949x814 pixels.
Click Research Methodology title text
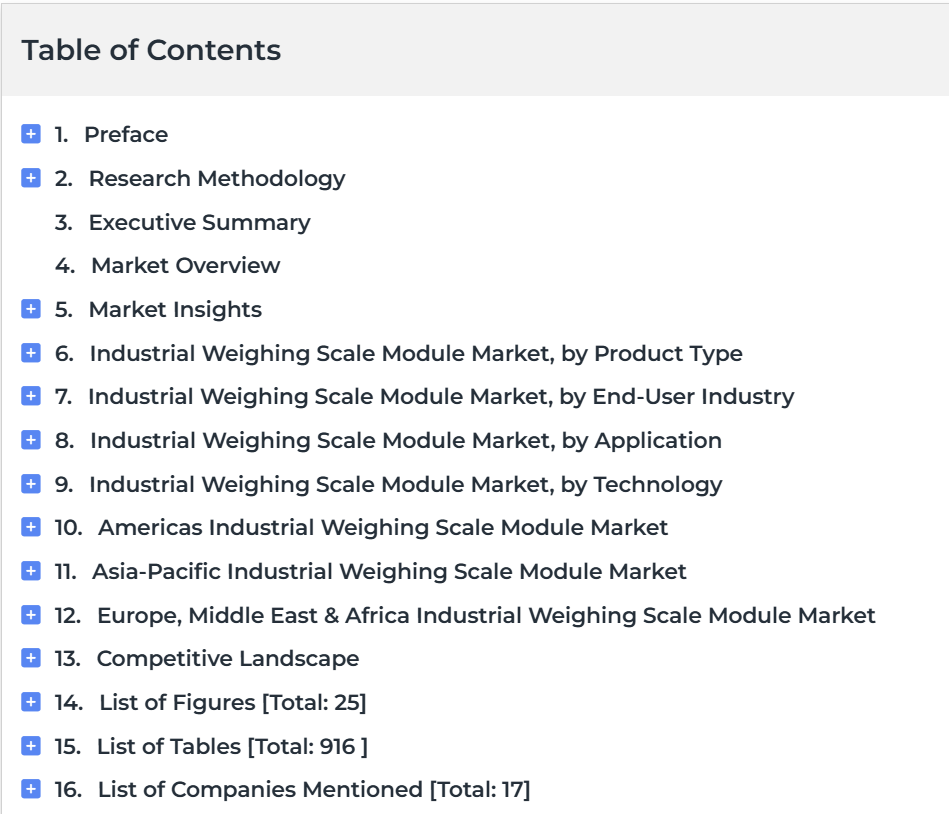[x=217, y=179]
